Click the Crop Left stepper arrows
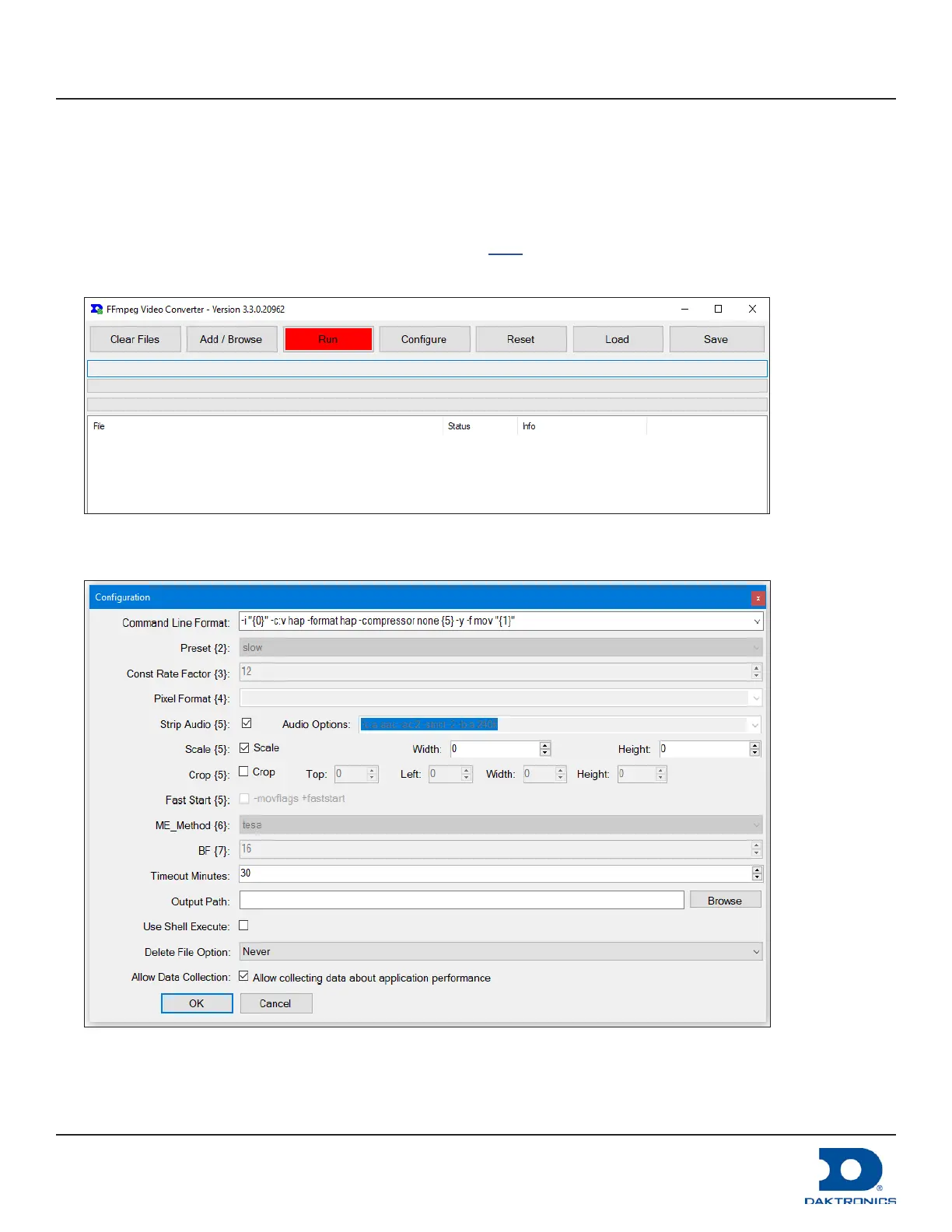 467,774
